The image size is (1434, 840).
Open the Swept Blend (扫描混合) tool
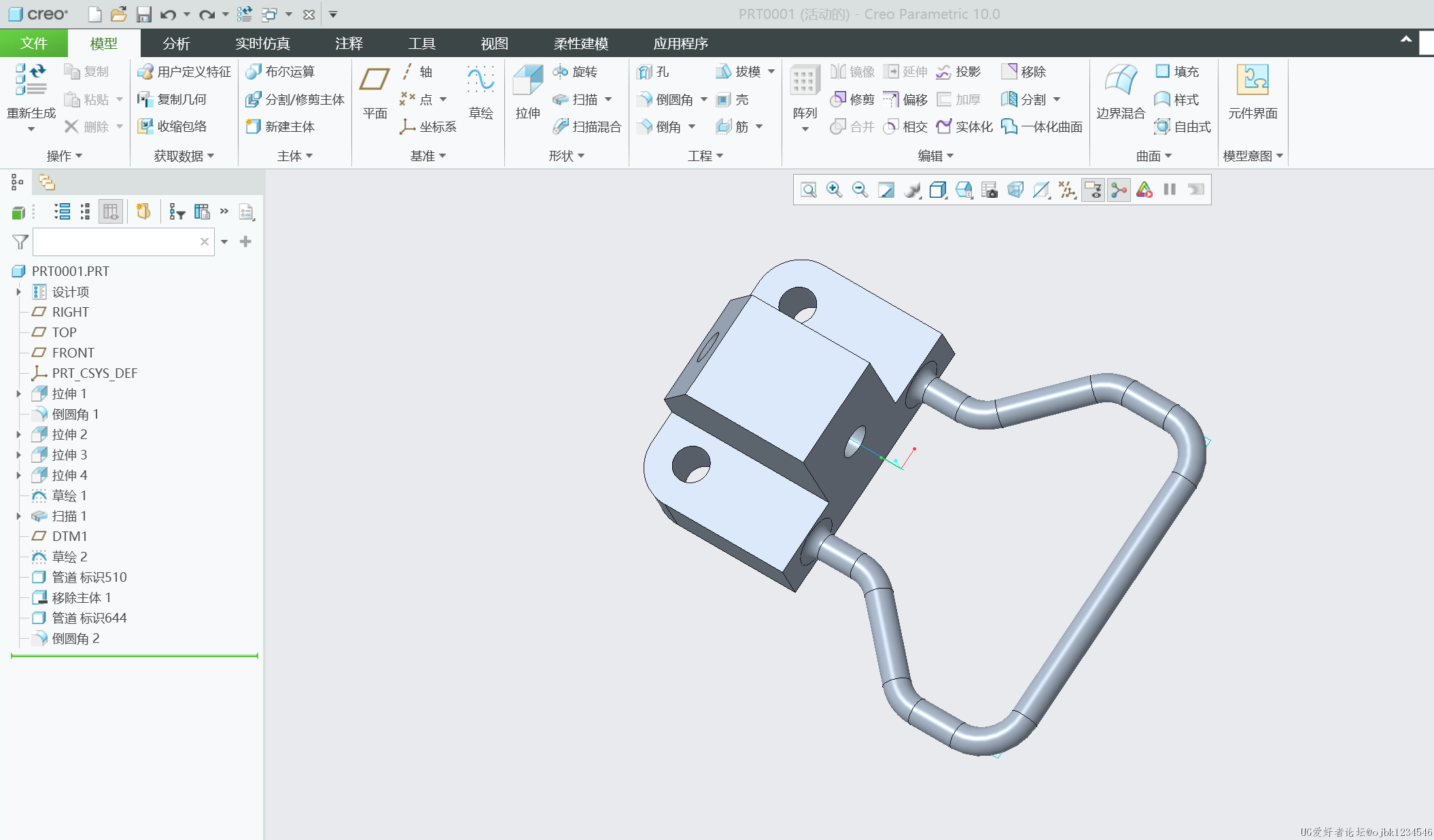click(x=587, y=126)
